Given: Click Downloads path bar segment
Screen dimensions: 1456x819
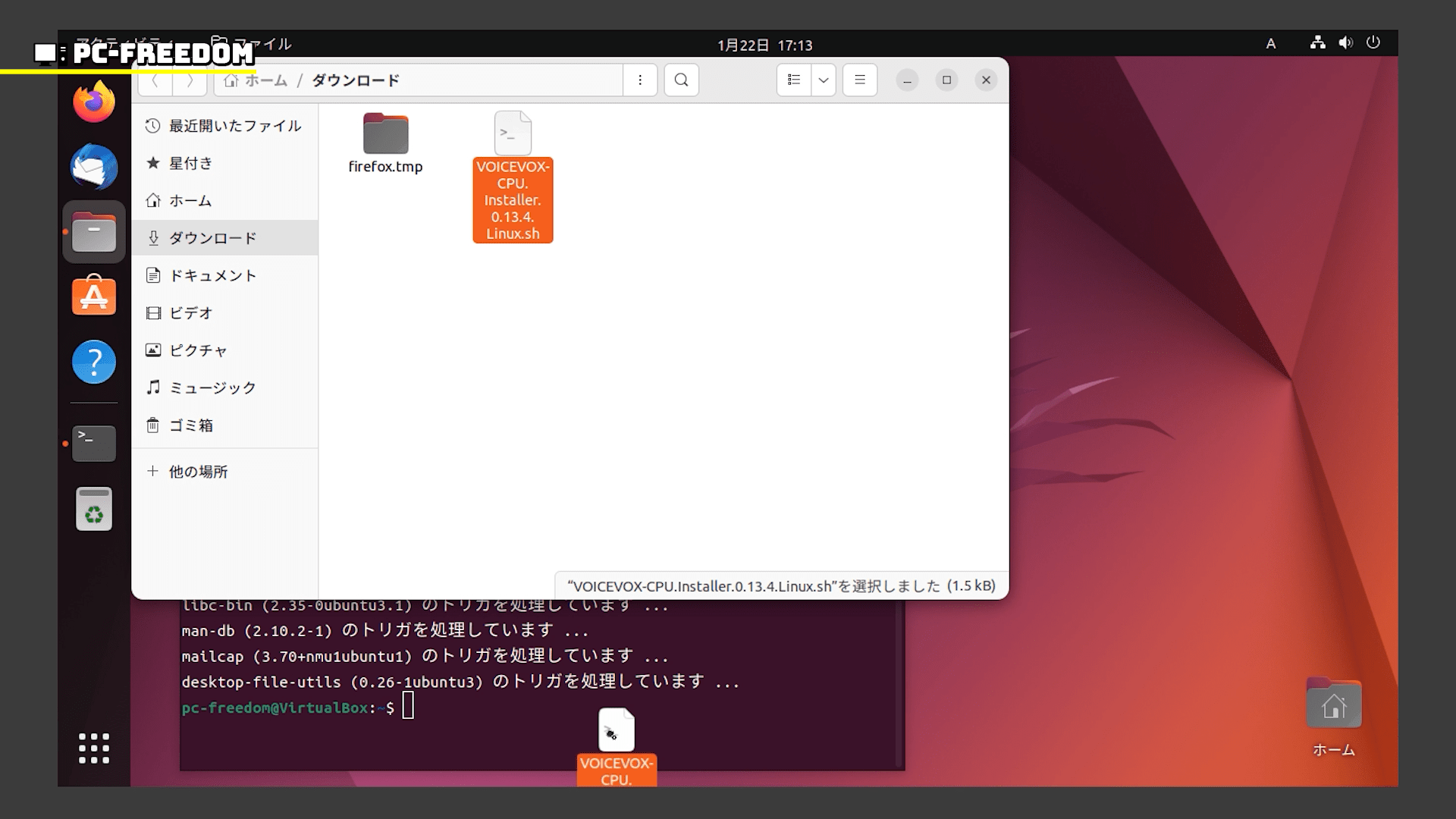Looking at the screenshot, I should (355, 80).
